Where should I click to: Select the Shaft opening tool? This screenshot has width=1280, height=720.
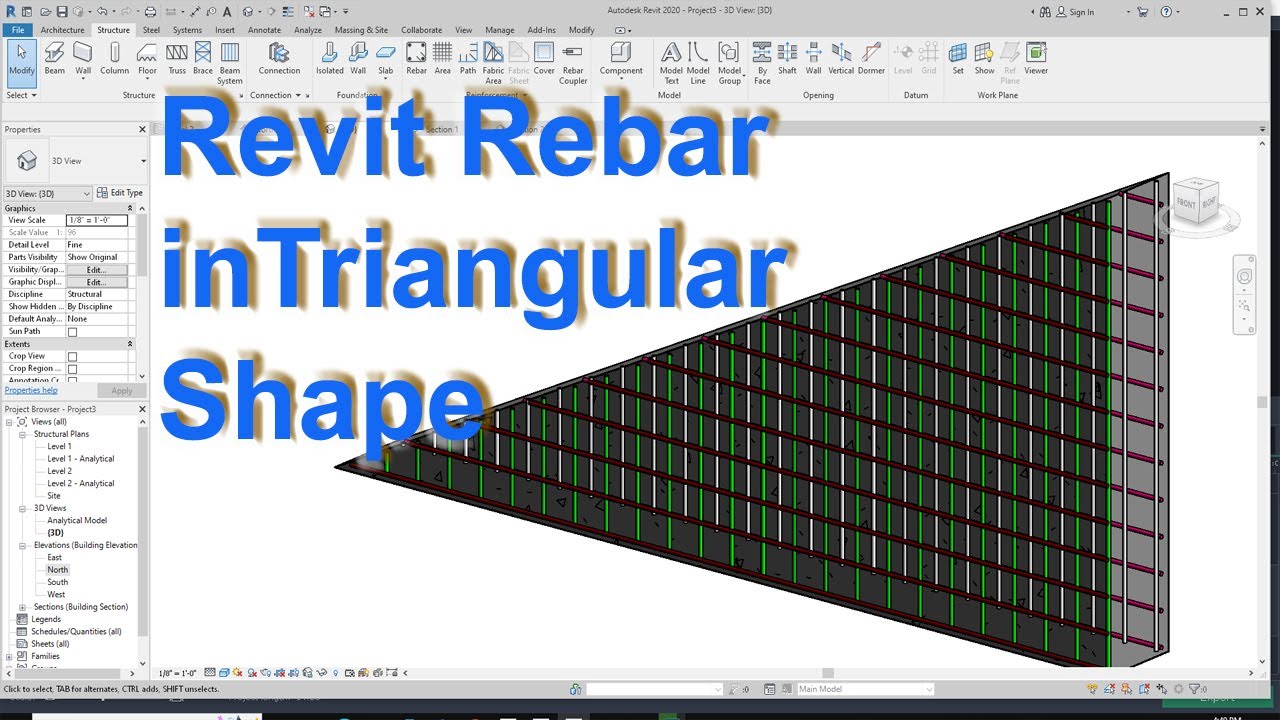point(787,59)
